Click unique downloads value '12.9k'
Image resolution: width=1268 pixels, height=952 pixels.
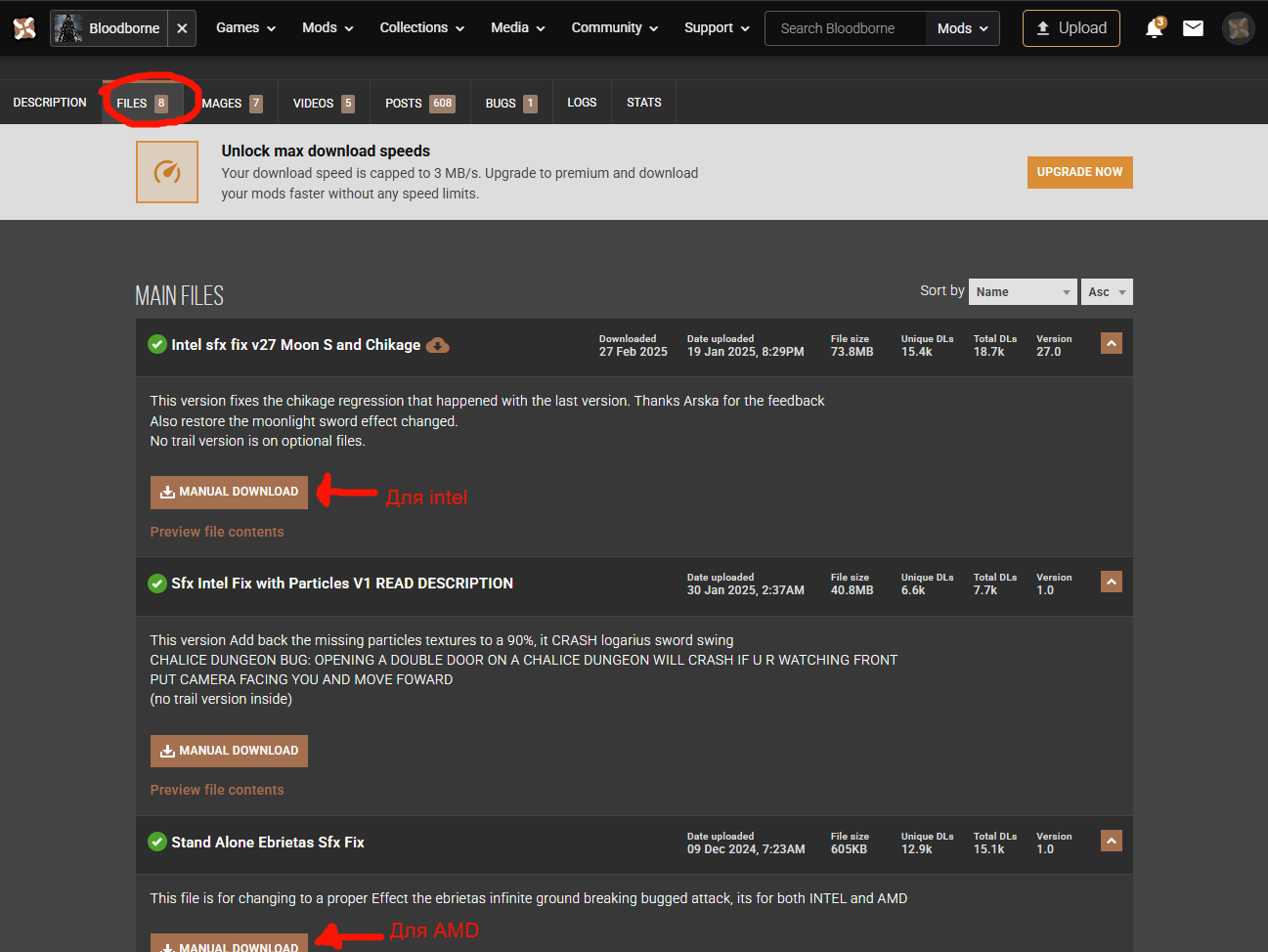917,849
